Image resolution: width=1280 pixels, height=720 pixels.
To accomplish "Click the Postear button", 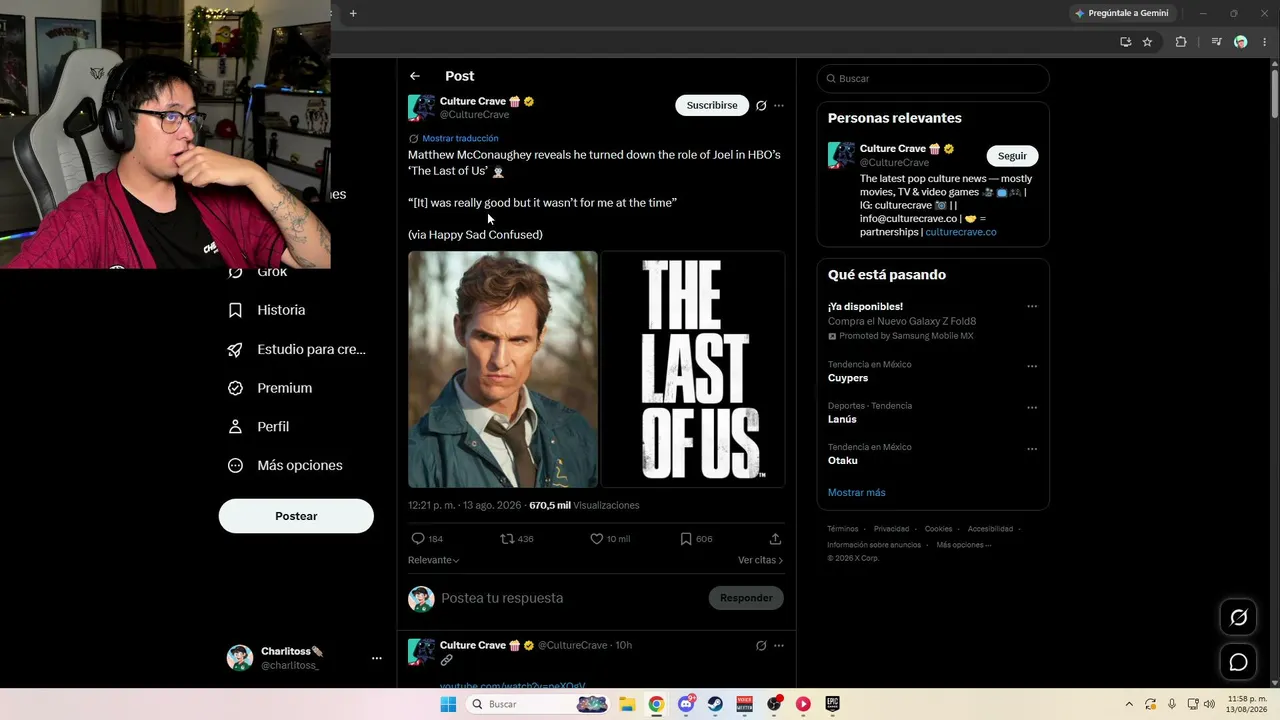I will click(296, 516).
